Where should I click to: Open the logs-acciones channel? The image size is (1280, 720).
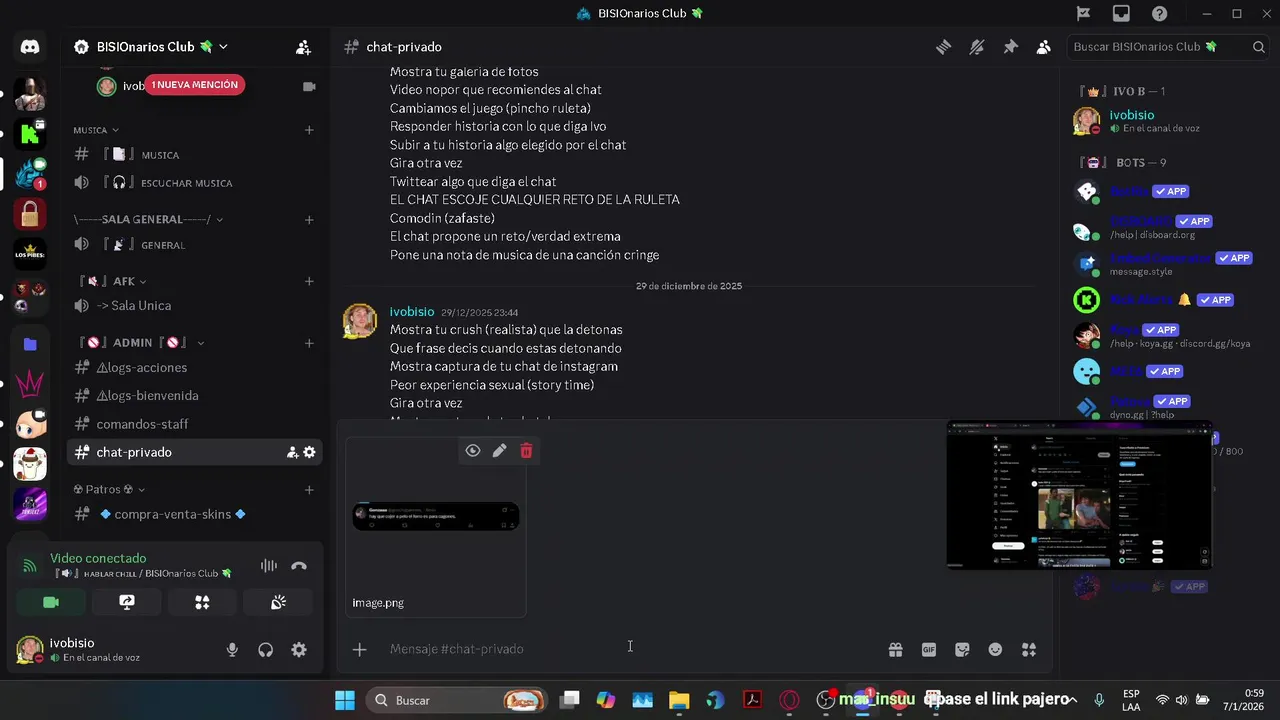point(194,367)
